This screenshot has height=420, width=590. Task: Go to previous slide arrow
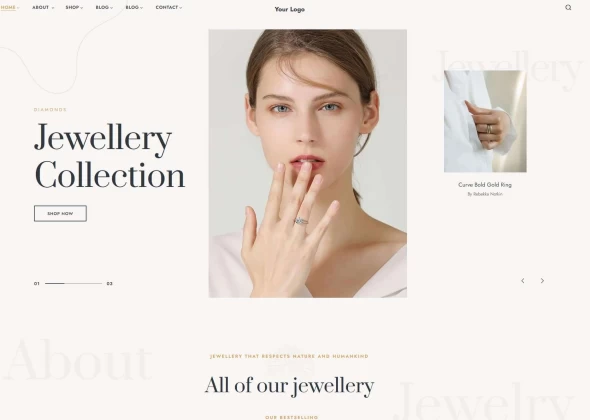coord(523,281)
